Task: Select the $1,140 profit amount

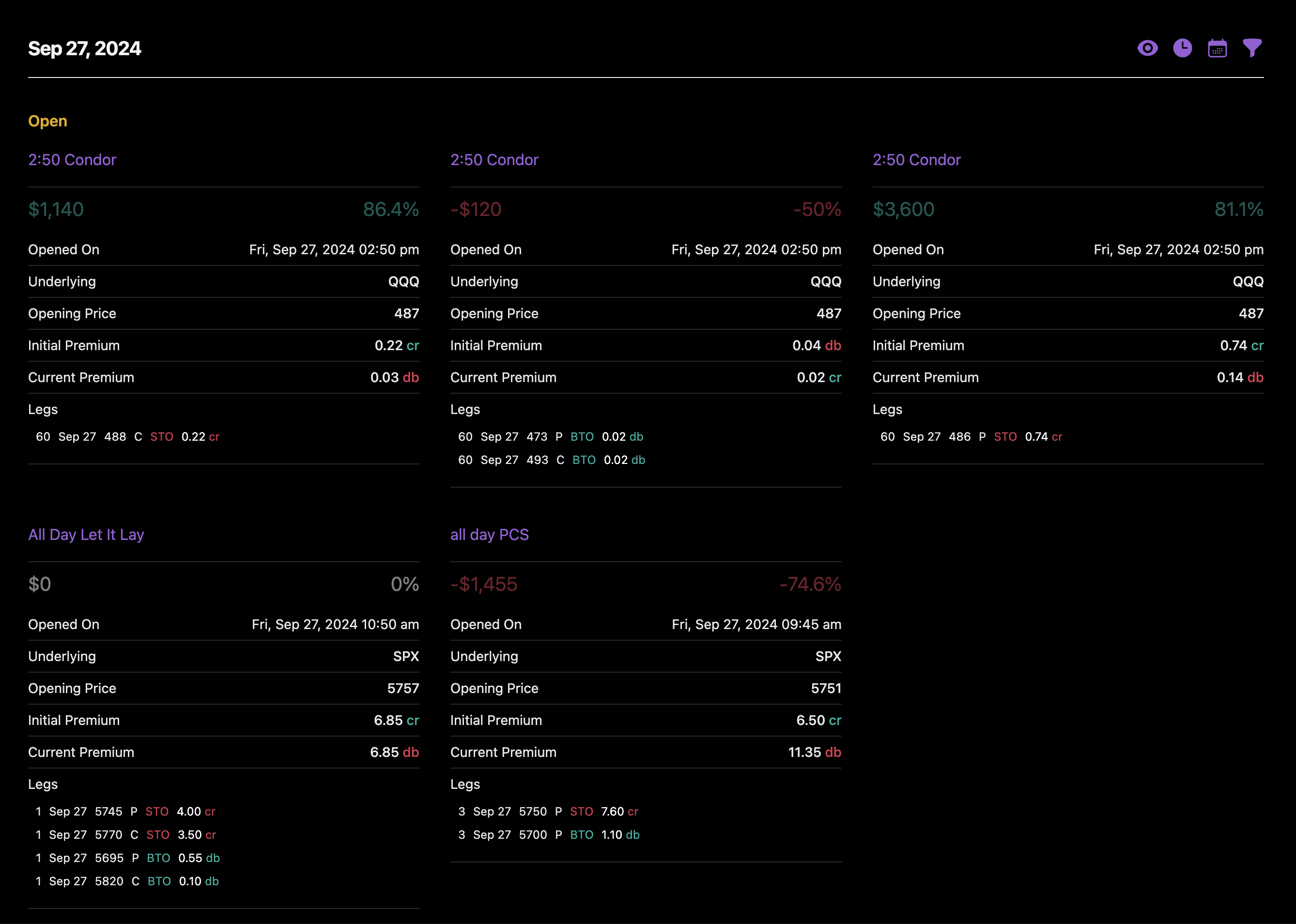Action: pyautogui.click(x=56, y=209)
